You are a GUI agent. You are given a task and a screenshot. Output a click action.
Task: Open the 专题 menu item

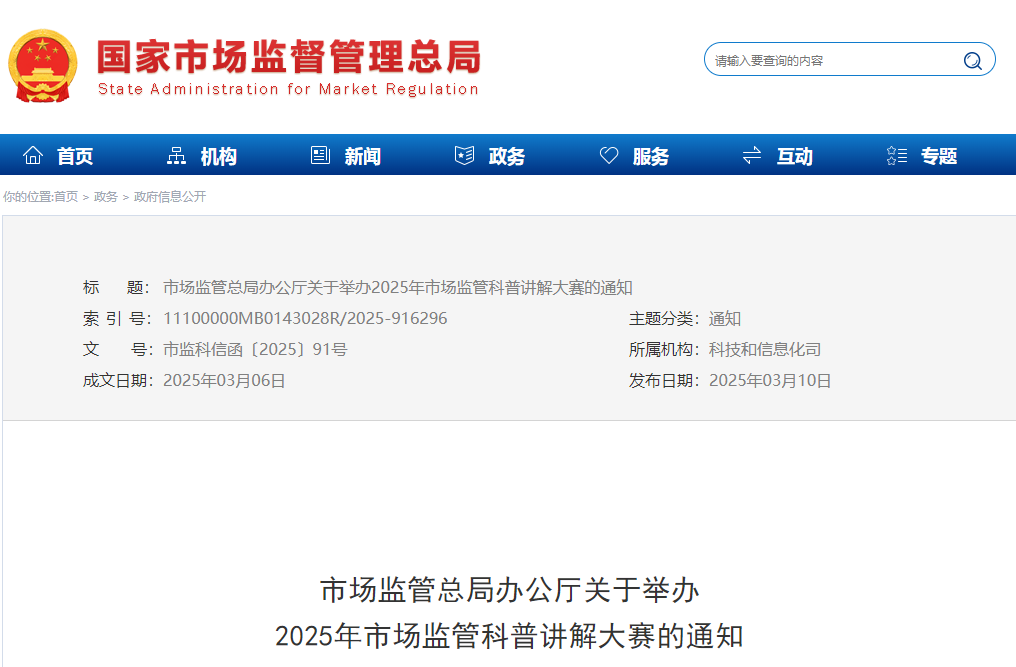point(939,156)
